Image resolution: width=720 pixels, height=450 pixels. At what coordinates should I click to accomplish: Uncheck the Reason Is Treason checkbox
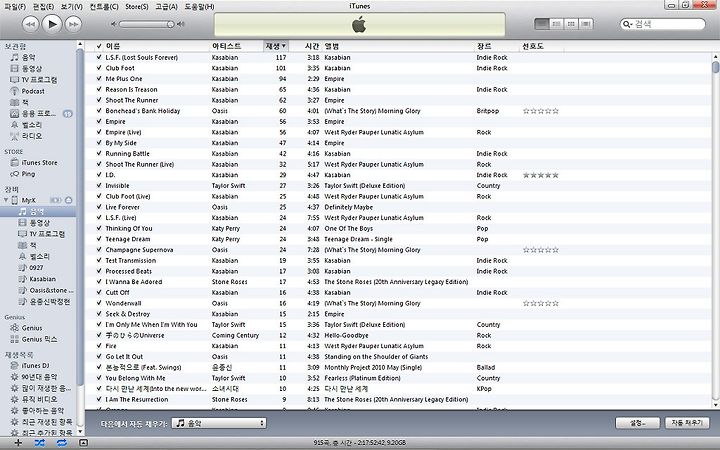coord(99,89)
